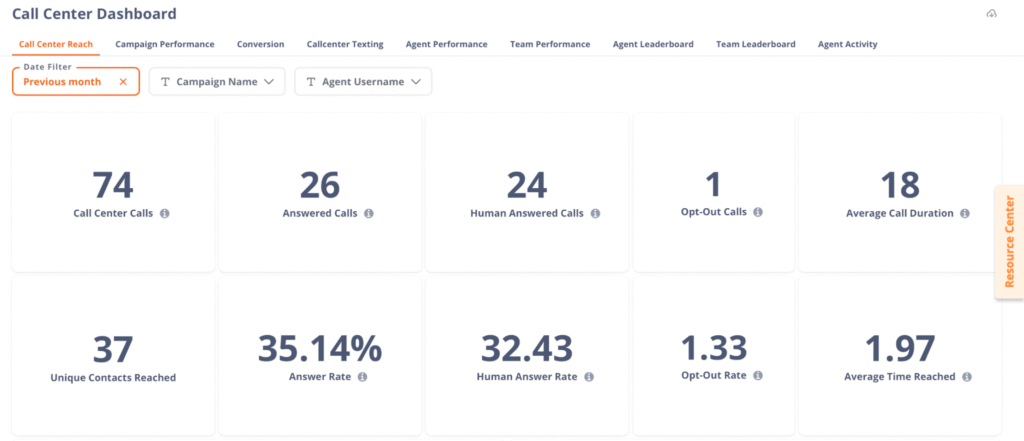This screenshot has height=441, width=1024.
Task: Switch to the Campaign Performance tab
Action: pyautogui.click(x=164, y=44)
